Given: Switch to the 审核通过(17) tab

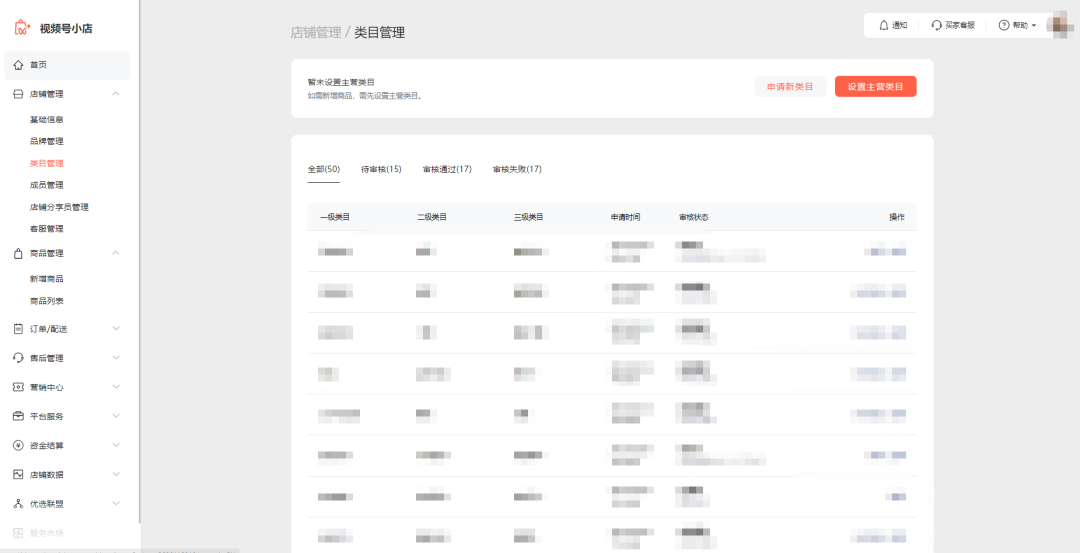Looking at the screenshot, I should (447, 169).
